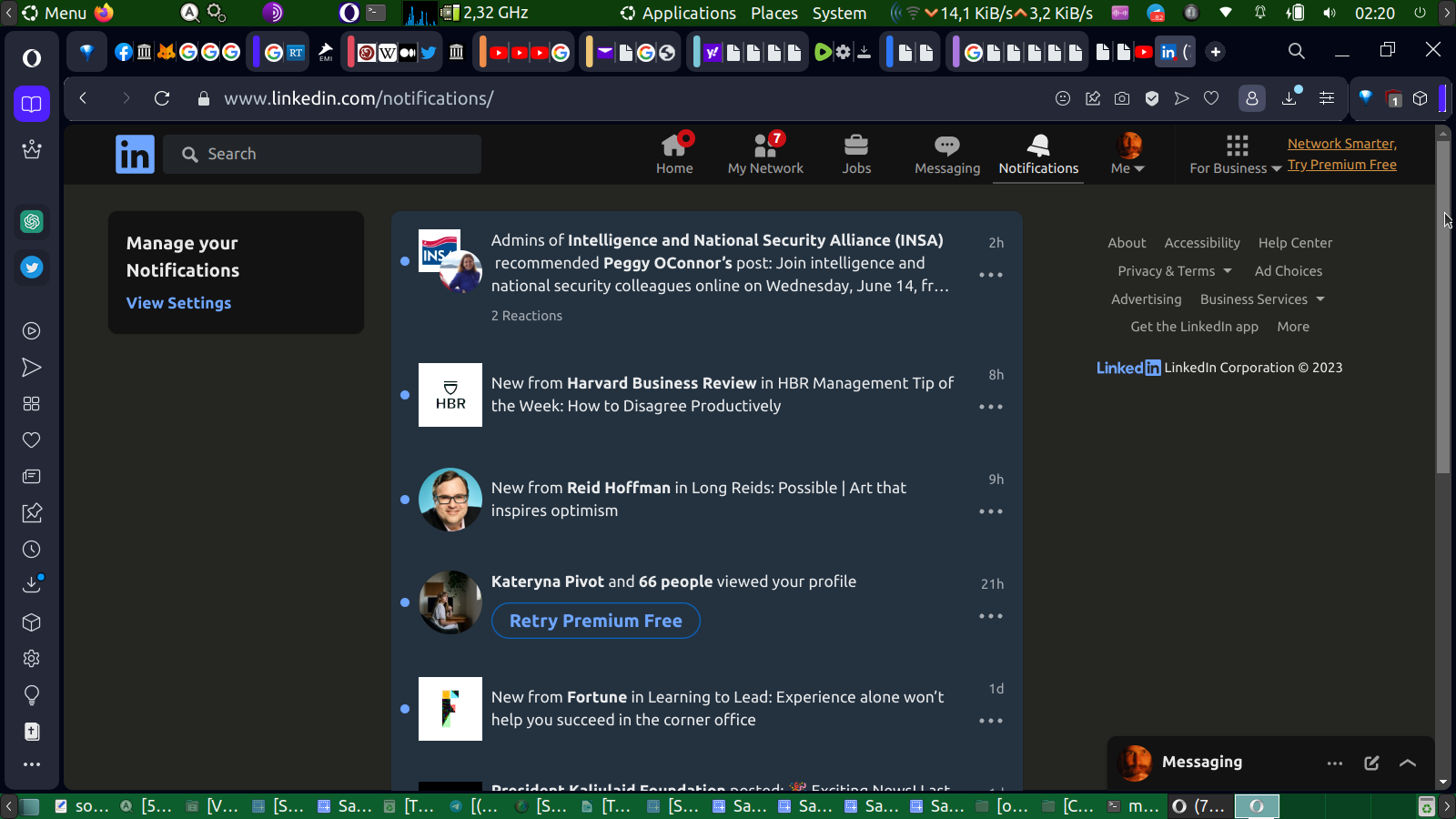
Task: Go to the Jobs briefcase icon
Action: pyautogui.click(x=855, y=146)
